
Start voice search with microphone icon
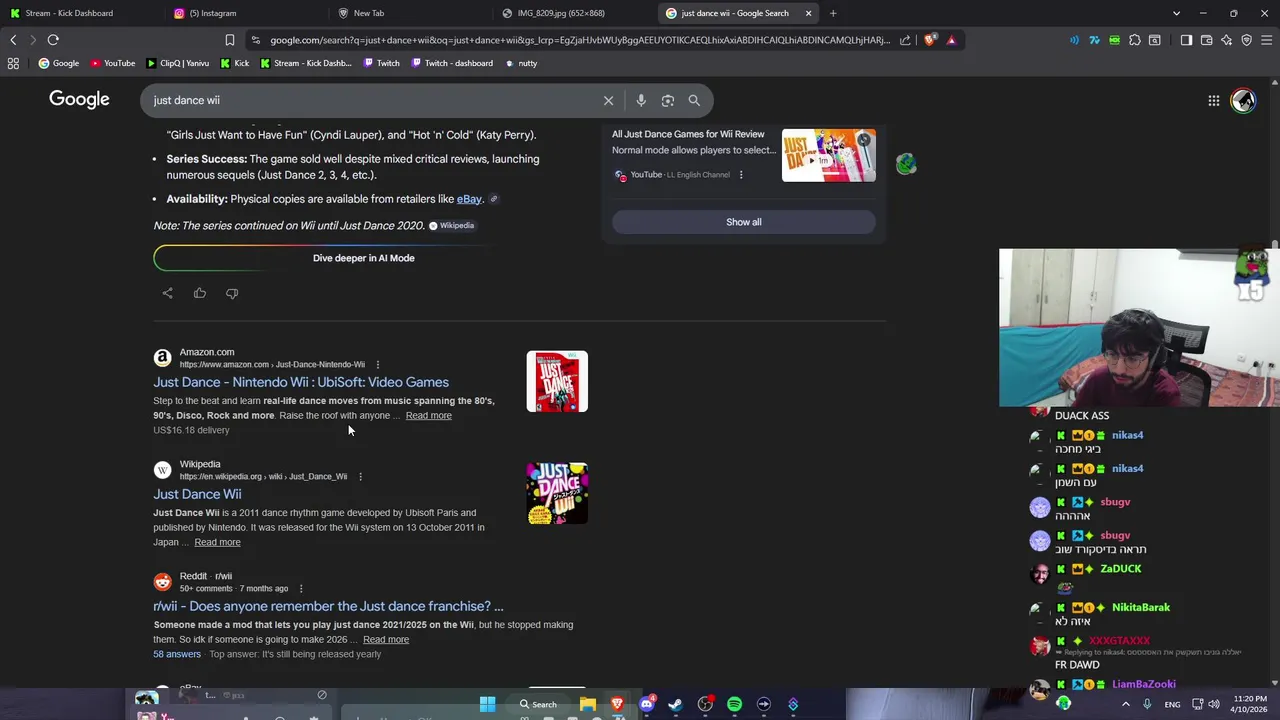(641, 100)
